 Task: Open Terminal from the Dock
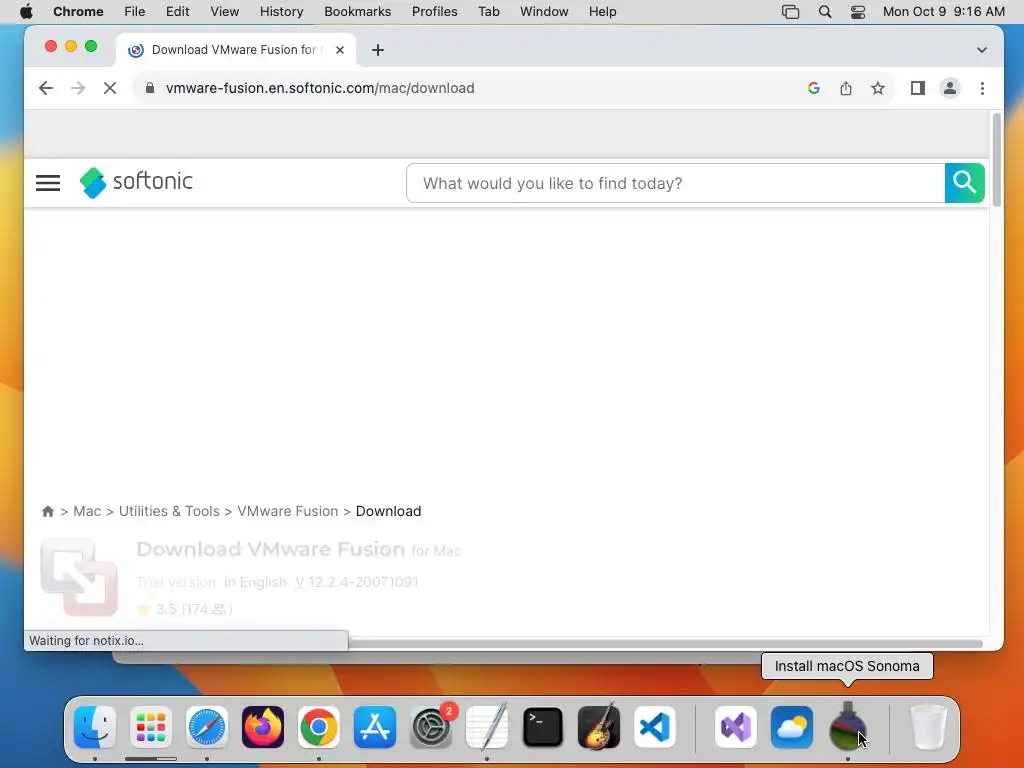click(x=543, y=727)
